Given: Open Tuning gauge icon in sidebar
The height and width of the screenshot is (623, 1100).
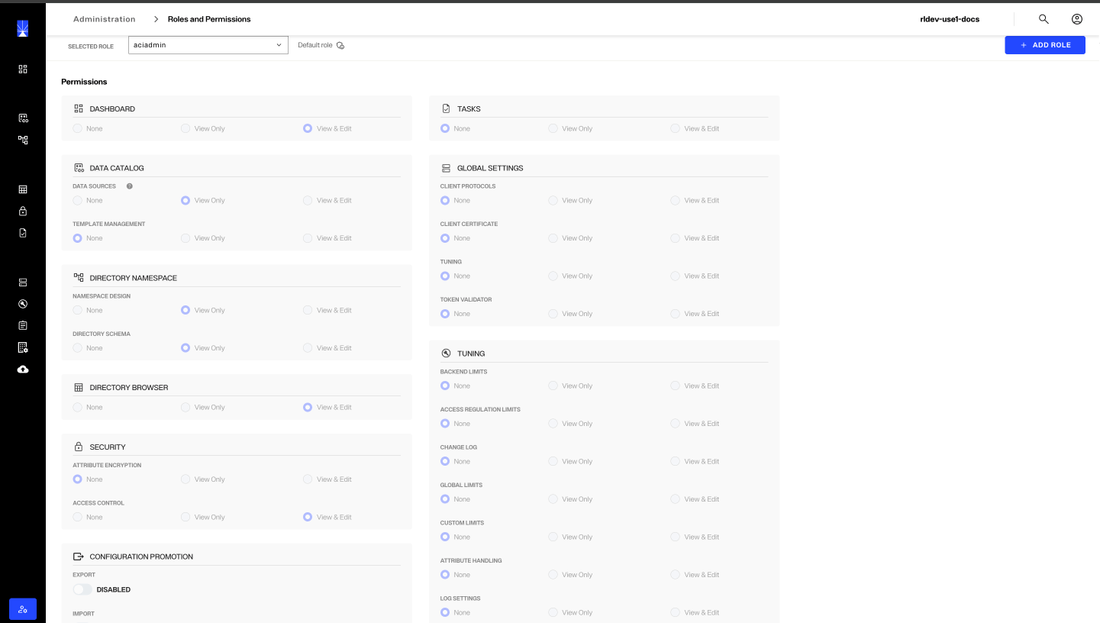Looking at the screenshot, I should 22,304.
